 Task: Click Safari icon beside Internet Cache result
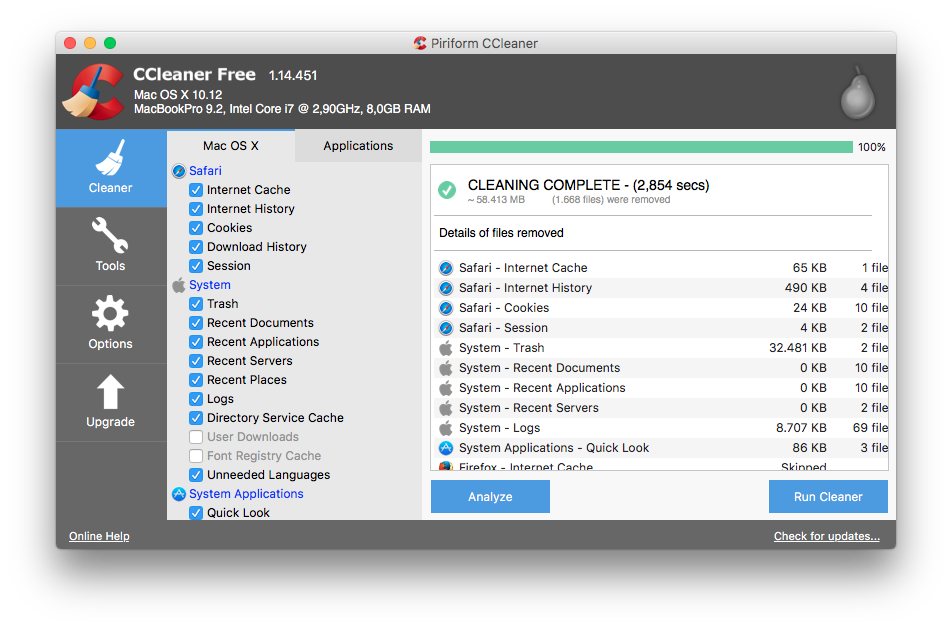(446, 268)
